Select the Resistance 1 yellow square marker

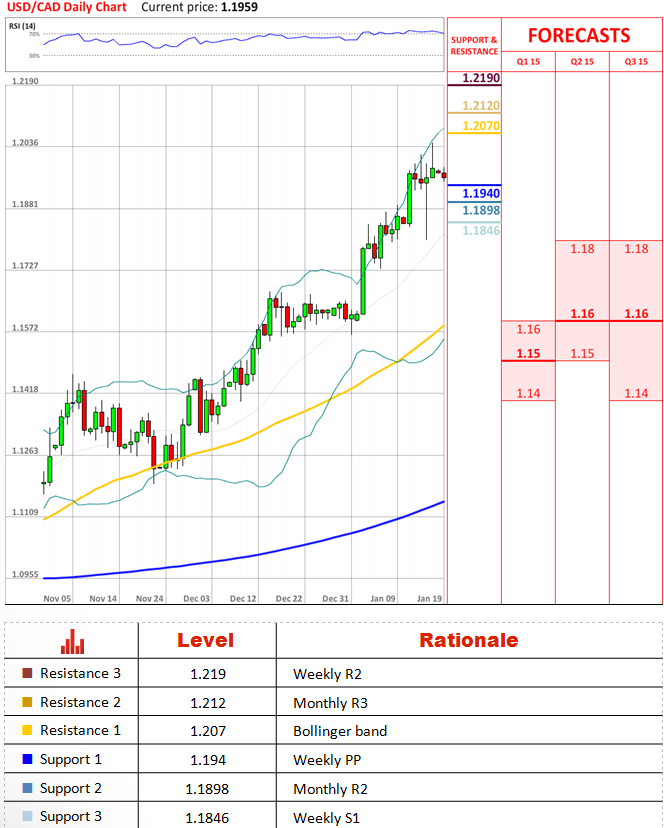click(27, 731)
